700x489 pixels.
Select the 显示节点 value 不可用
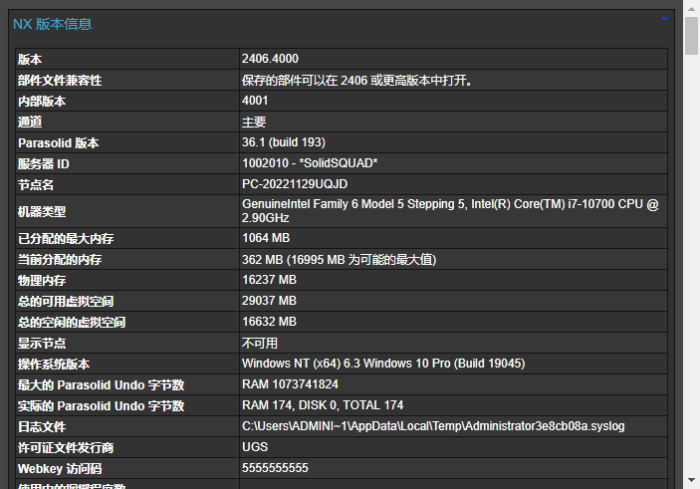coord(260,343)
